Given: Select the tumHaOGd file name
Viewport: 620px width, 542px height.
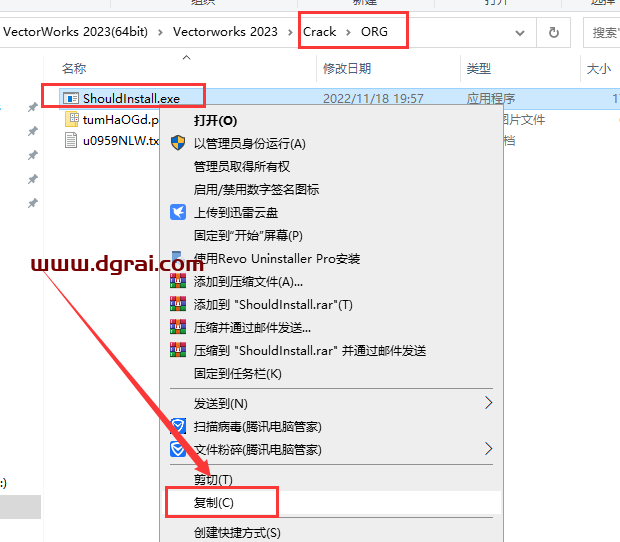Looking at the screenshot, I should [x=121, y=119].
